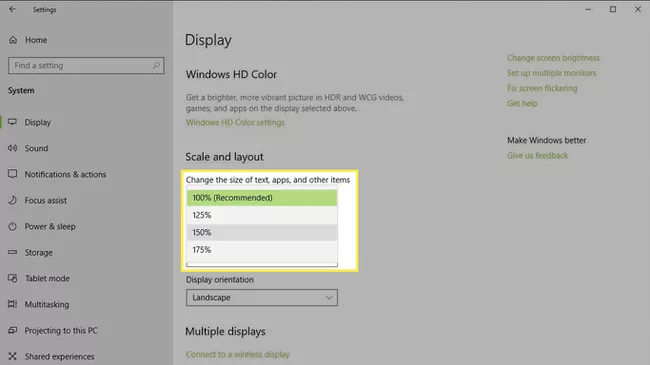Click the Display page heading
650x365 pixels.
click(208, 40)
